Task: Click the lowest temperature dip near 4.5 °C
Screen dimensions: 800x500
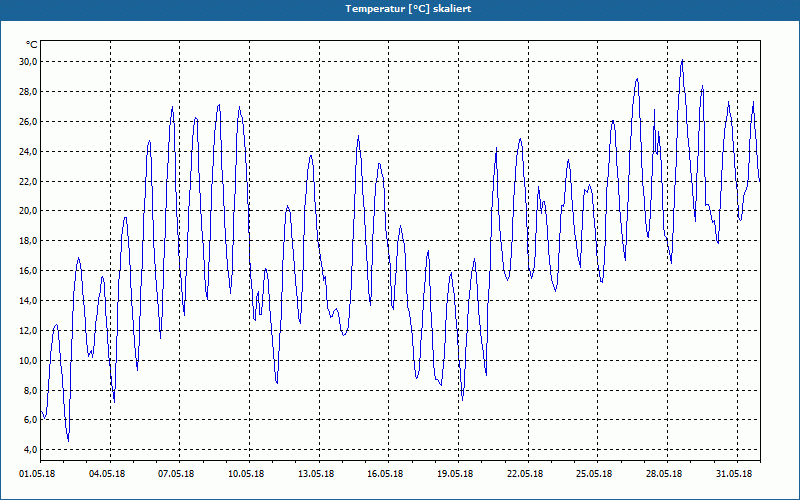Action: [68, 441]
